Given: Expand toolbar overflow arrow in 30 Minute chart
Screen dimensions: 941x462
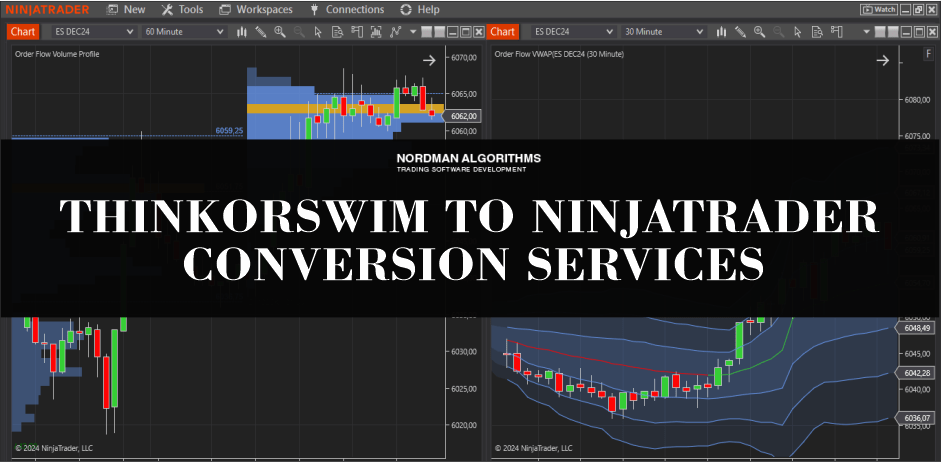Looking at the screenshot, I should pos(867,32).
